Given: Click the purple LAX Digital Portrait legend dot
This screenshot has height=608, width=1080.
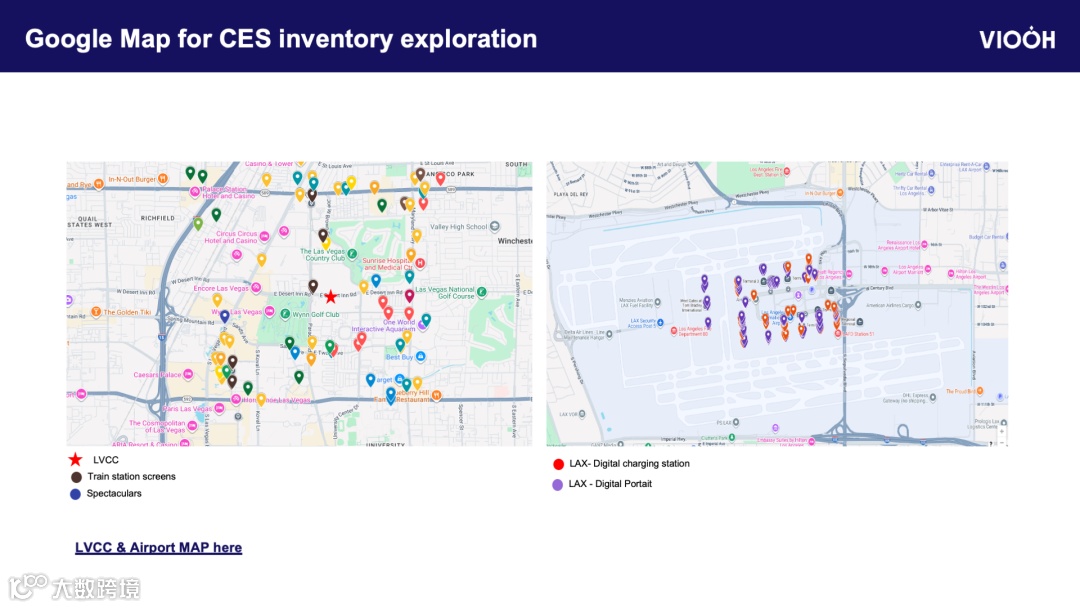Looking at the screenshot, I should tap(558, 485).
